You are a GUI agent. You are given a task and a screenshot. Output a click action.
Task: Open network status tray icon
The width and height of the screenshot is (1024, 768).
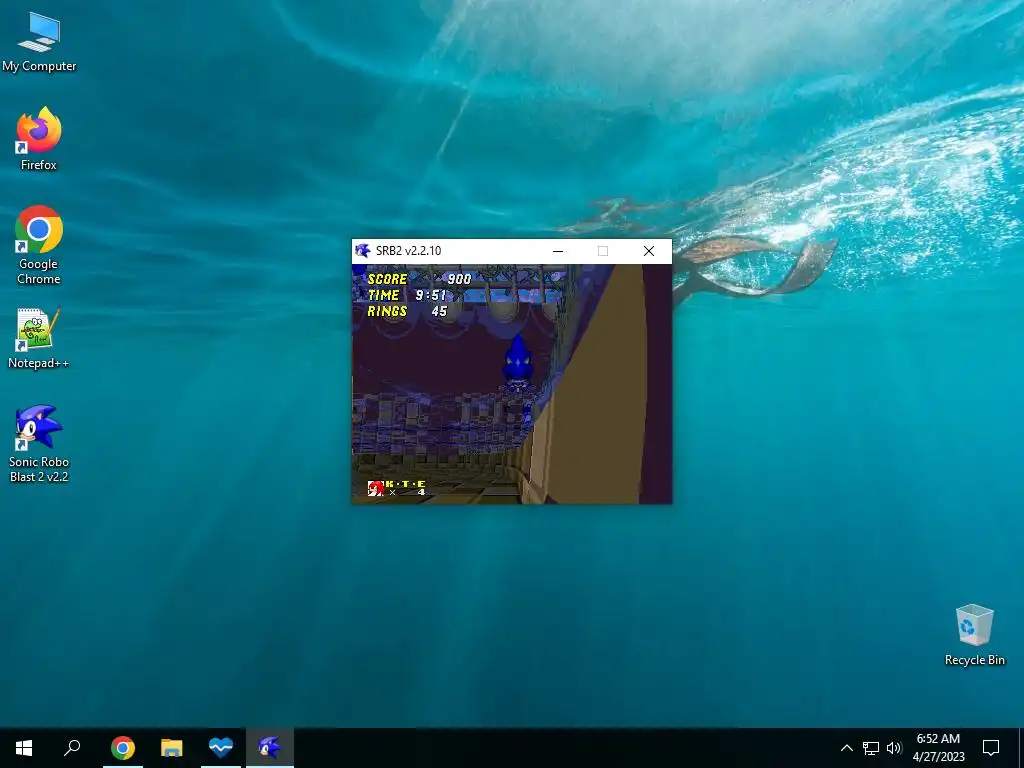[x=871, y=748]
